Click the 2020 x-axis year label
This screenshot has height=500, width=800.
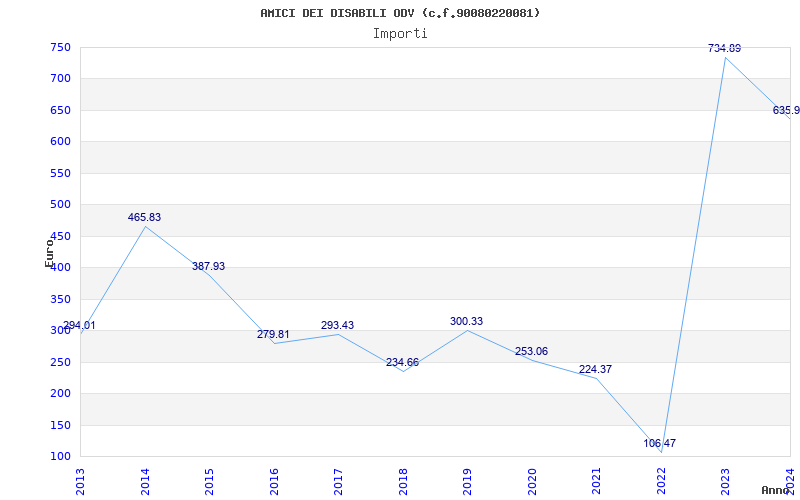click(532, 481)
